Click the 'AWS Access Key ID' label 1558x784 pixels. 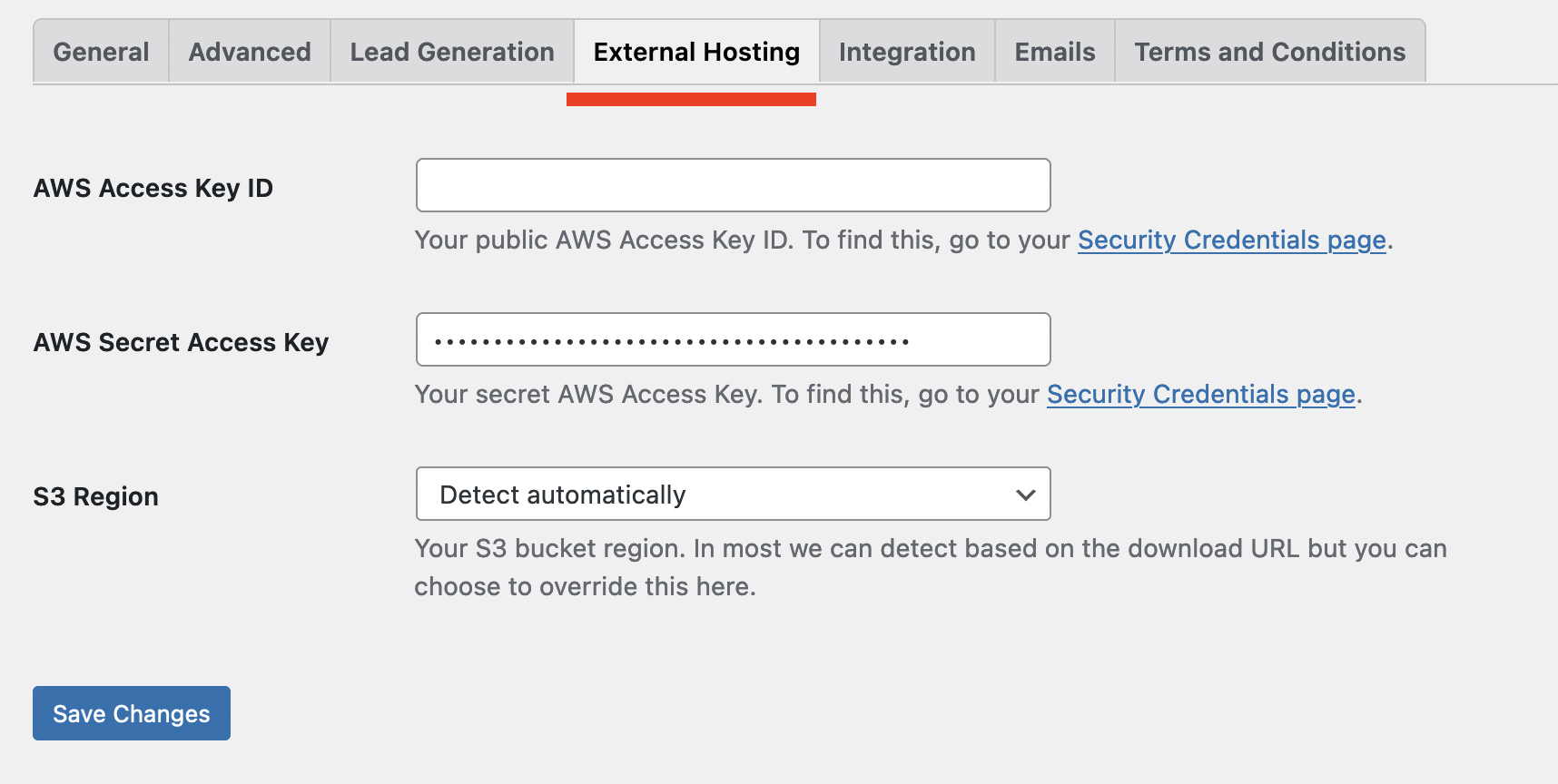[x=153, y=188]
